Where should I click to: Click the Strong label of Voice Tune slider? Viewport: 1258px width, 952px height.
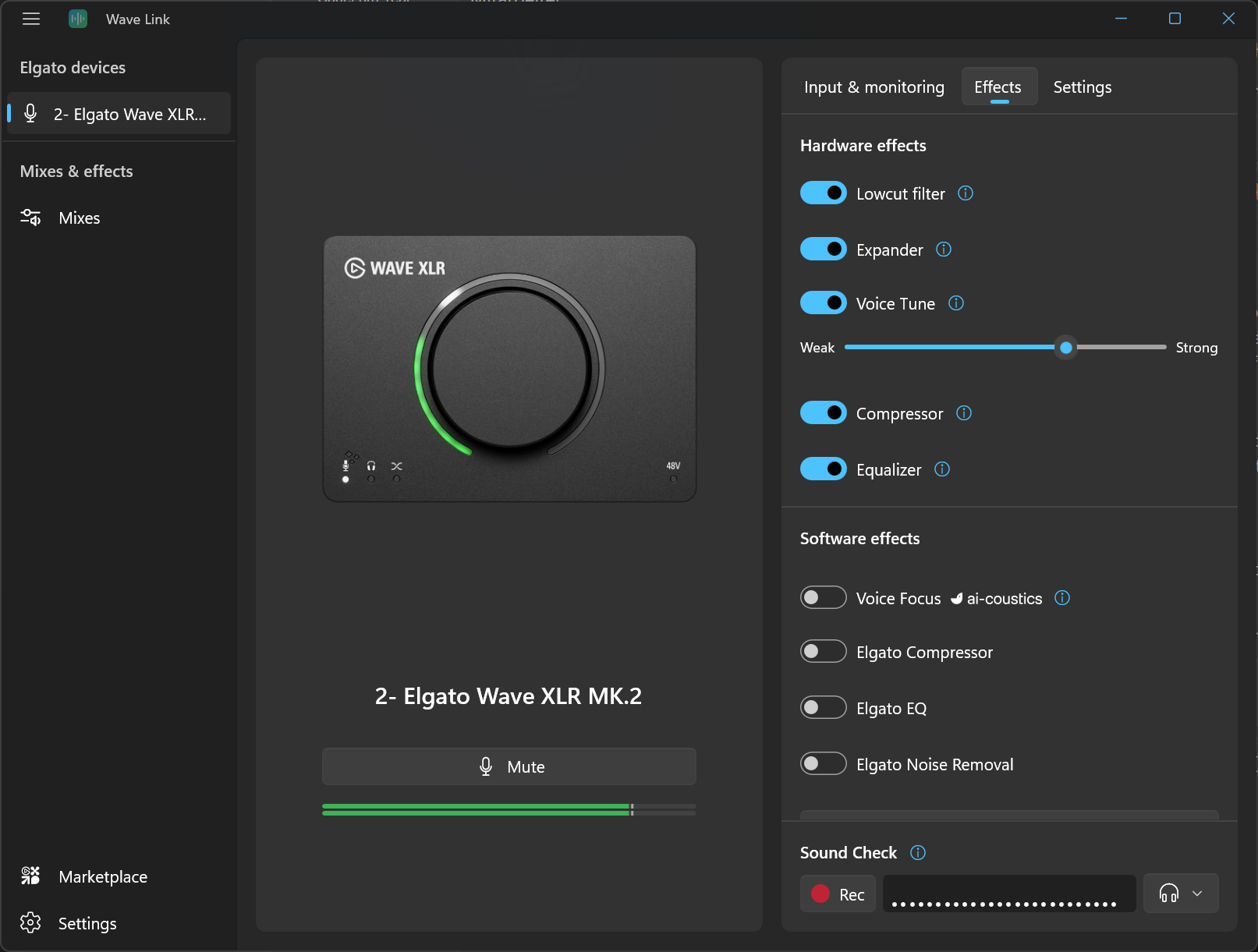[1197, 348]
